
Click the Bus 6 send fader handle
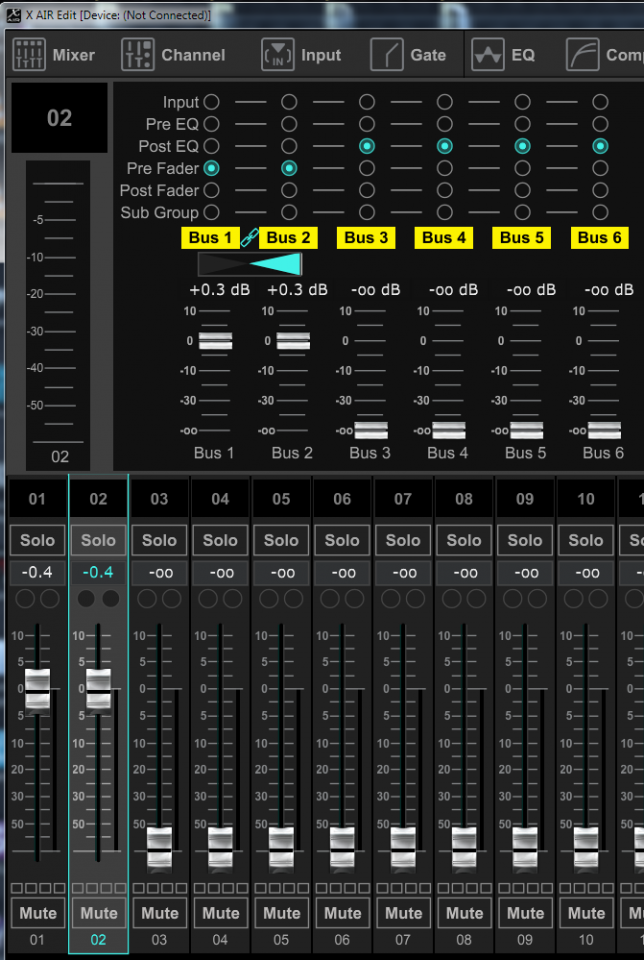(x=604, y=430)
